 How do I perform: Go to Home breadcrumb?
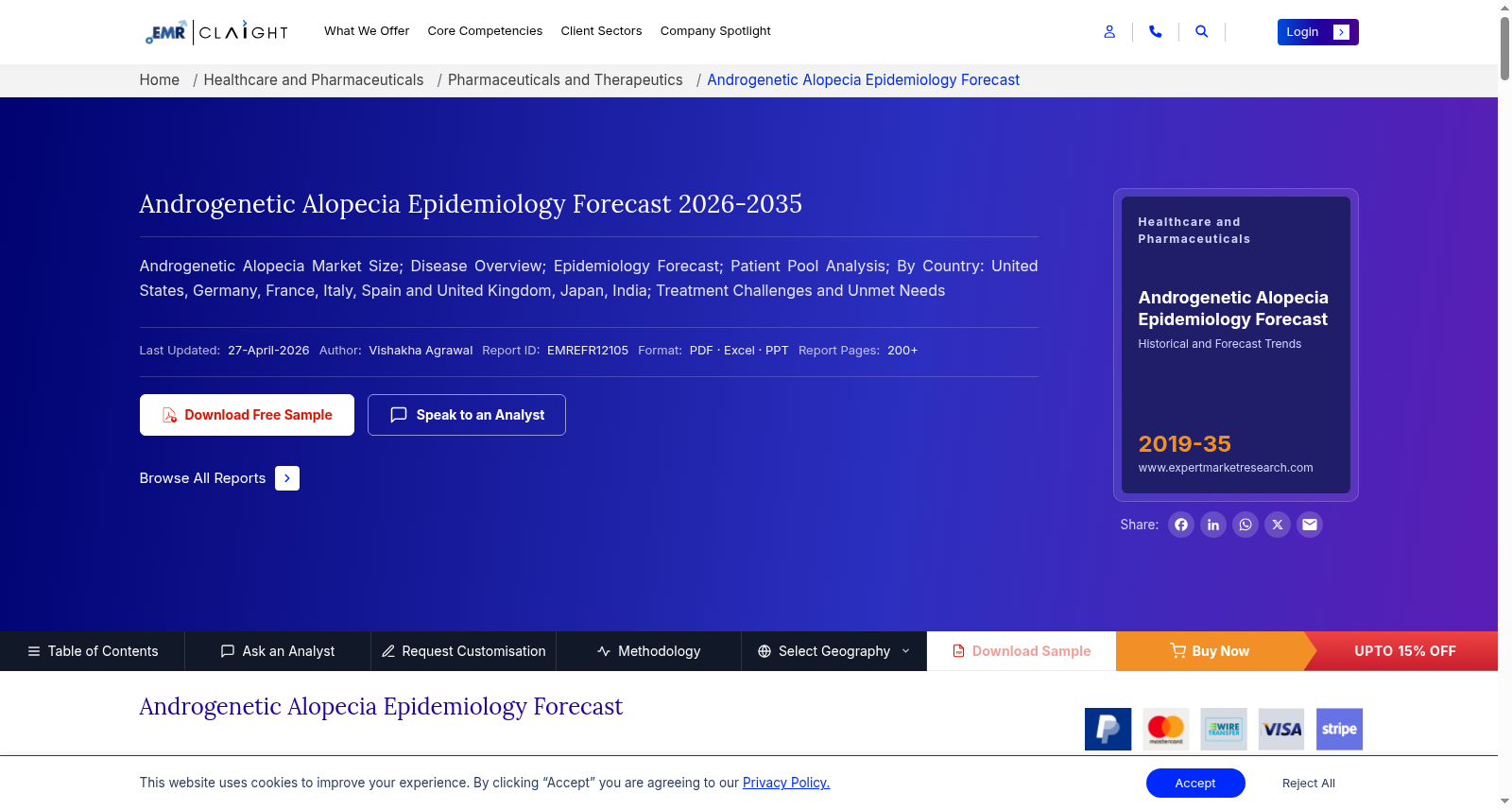[160, 80]
